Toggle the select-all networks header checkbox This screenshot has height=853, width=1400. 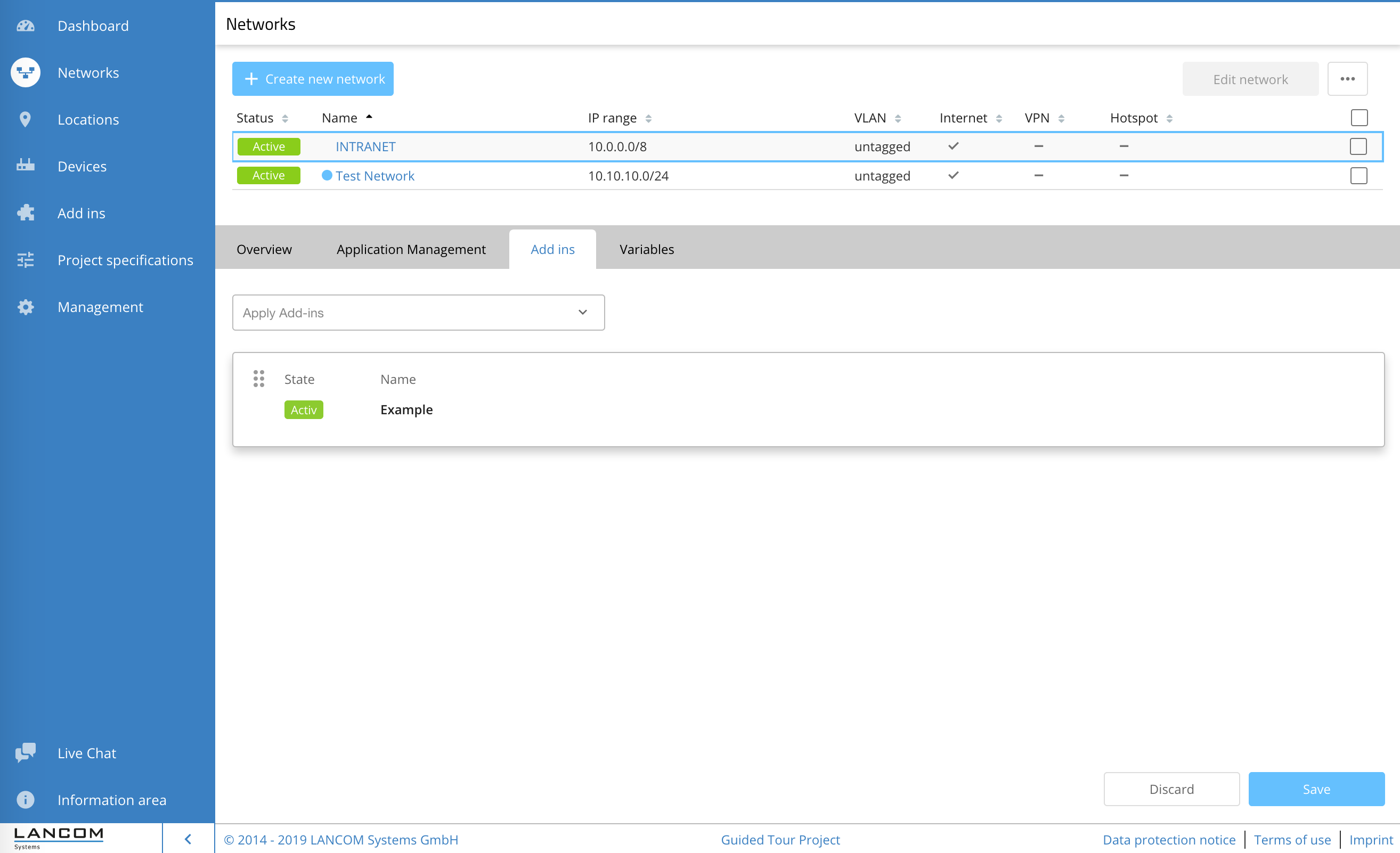click(x=1358, y=118)
